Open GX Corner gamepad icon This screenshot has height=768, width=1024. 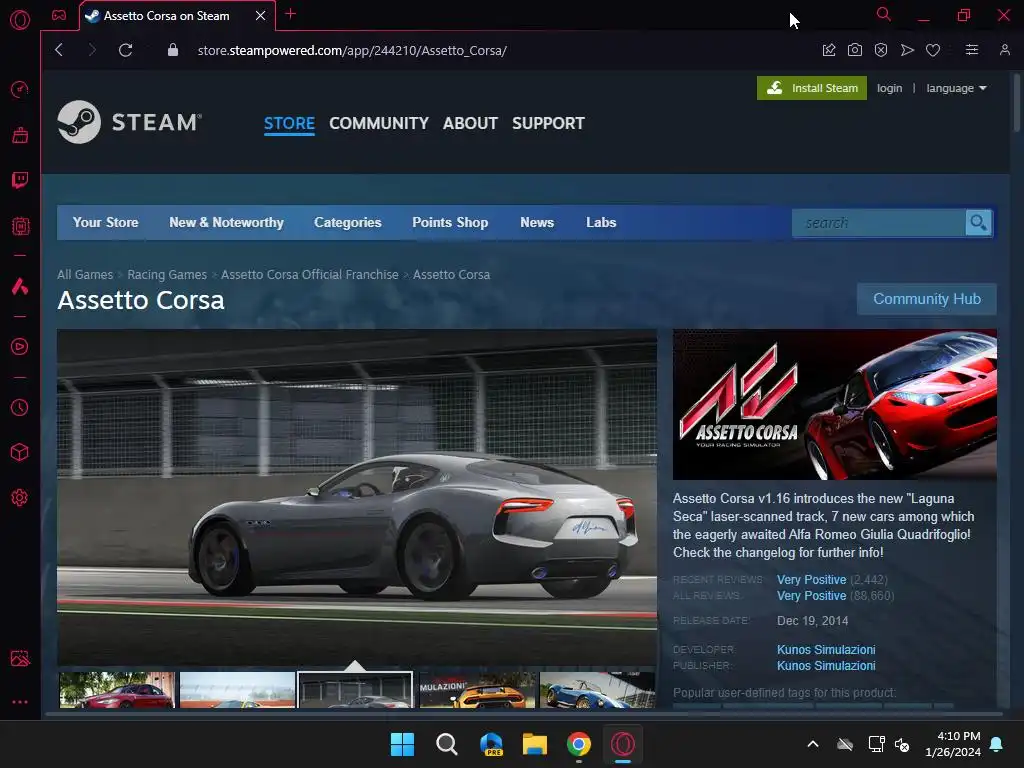(x=59, y=15)
